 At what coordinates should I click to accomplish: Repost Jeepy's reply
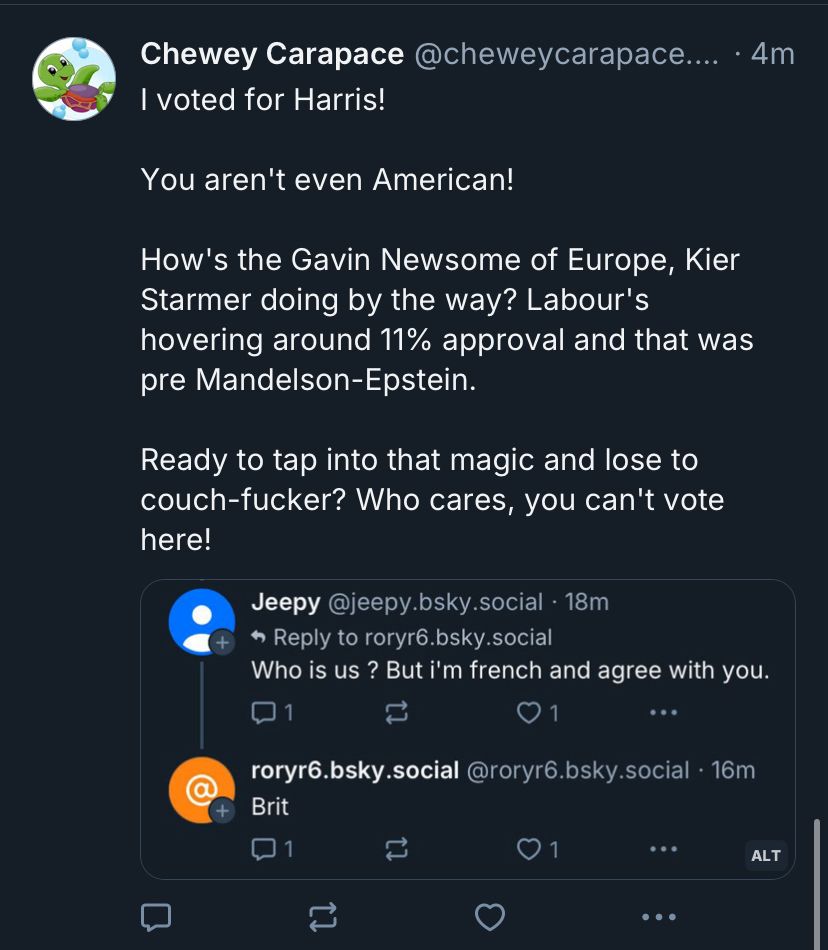[396, 712]
